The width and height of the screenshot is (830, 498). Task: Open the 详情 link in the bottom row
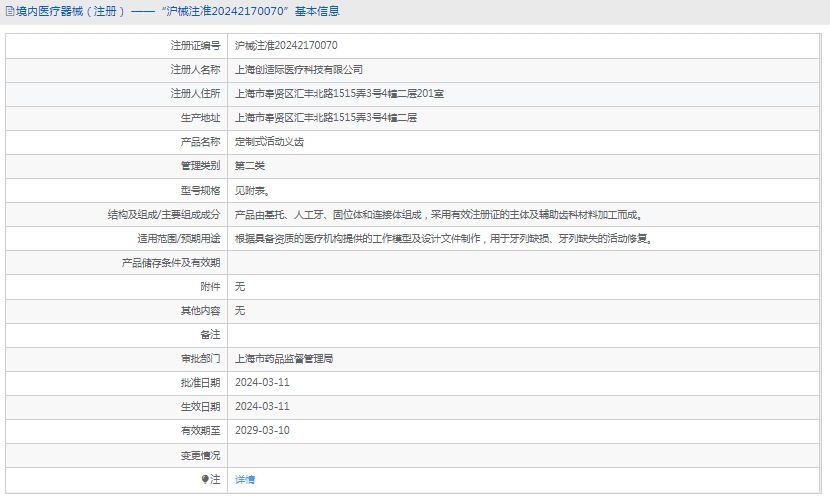coord(245,480)
